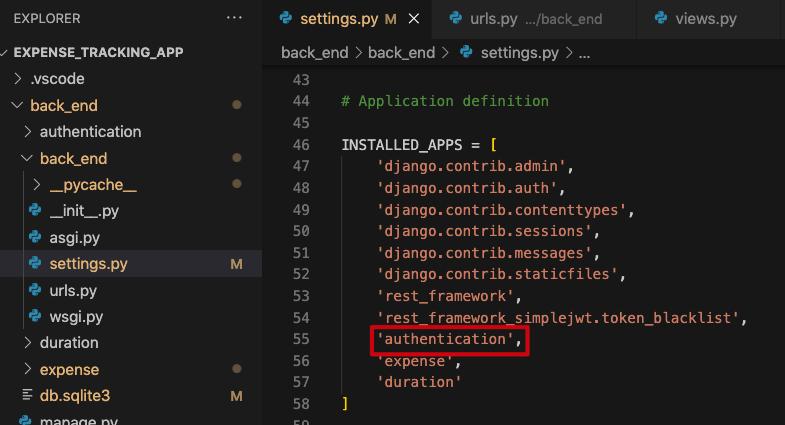Click the Python icon on the urls.py tab

tap(456, 19)
